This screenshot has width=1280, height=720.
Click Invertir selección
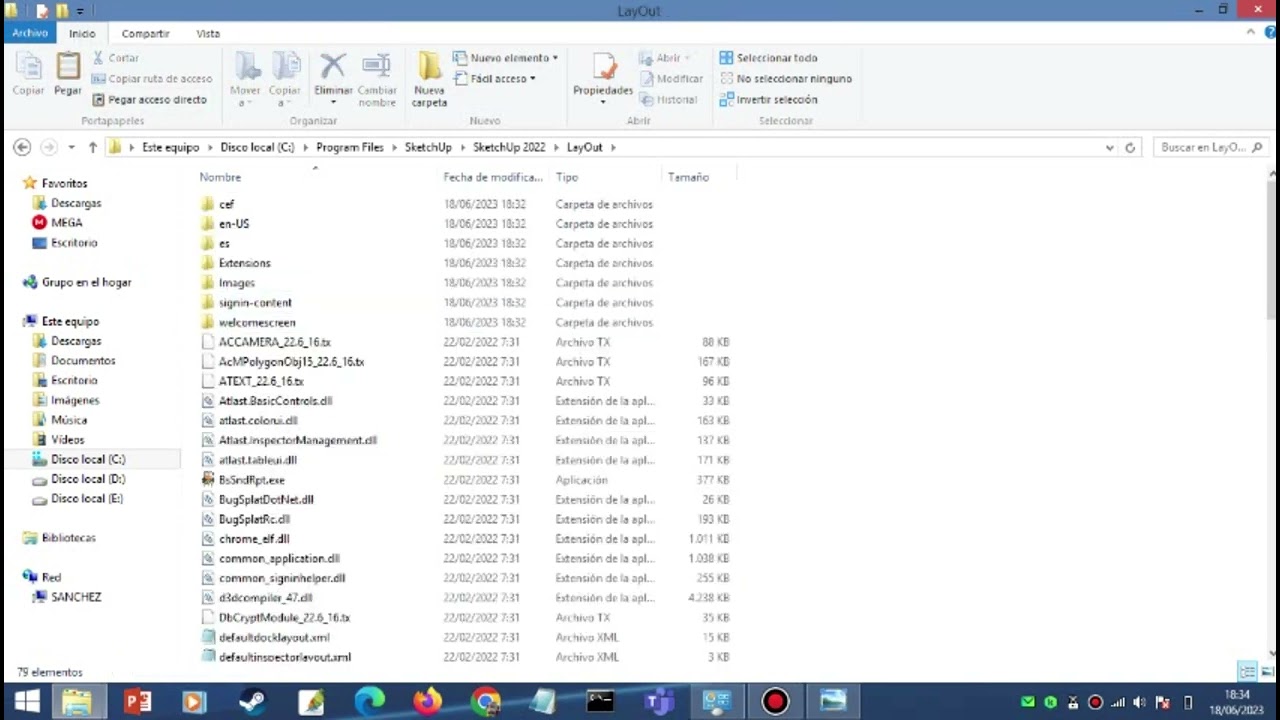768,100
